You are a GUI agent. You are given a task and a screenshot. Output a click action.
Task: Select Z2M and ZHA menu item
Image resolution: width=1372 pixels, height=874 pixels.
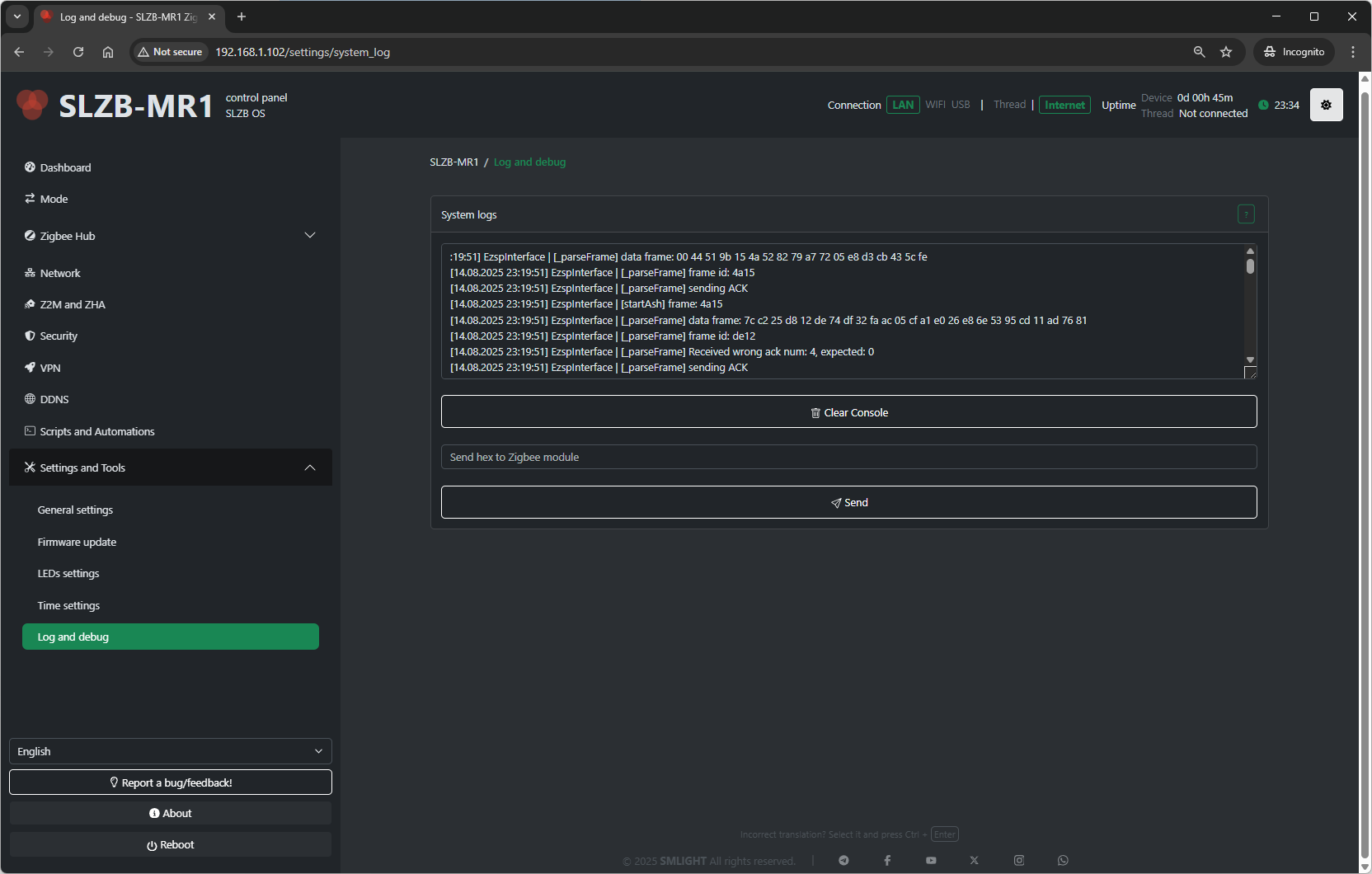pyautogui.click(x=73, y=304)
